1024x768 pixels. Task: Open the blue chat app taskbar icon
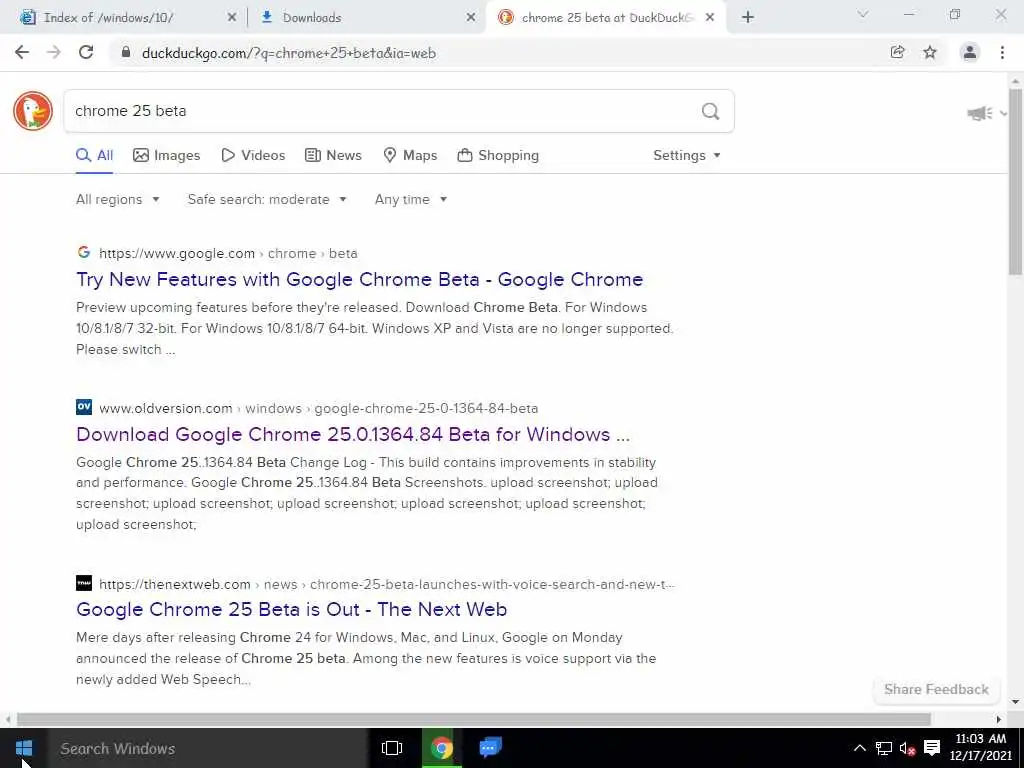pos(490,747)
